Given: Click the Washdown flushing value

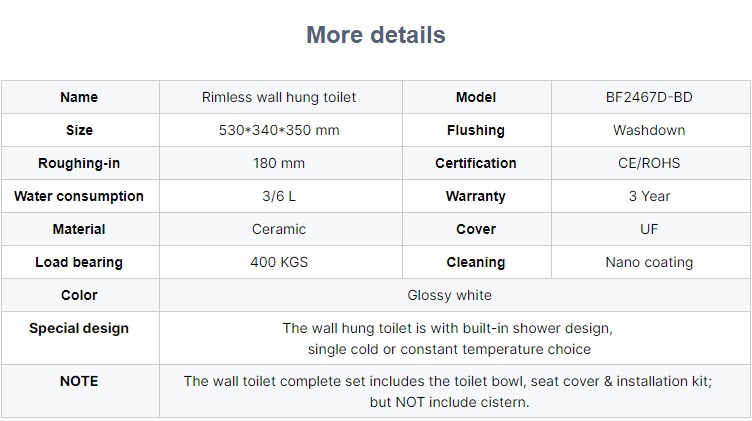Looking at the screenshot, I should 649,130.
